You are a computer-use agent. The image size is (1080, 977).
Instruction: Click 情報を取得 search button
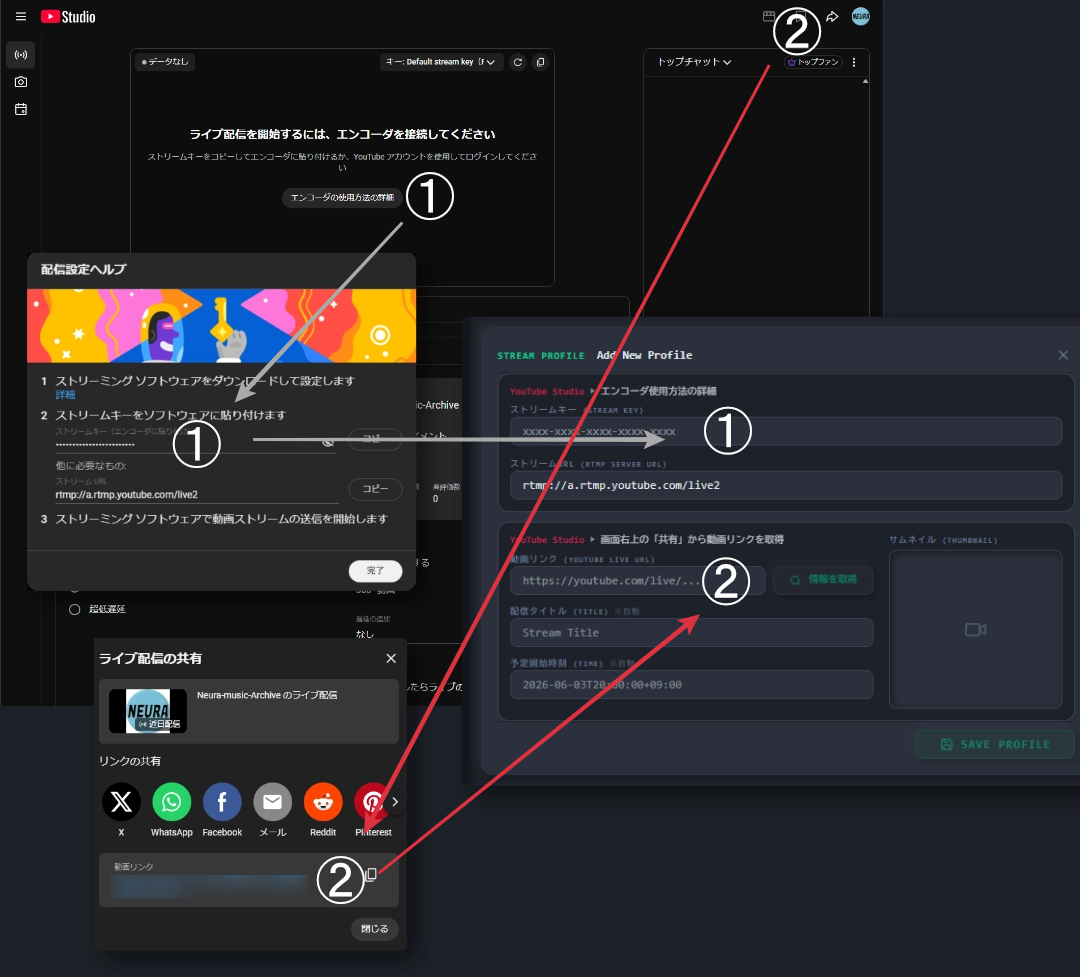pyautogui.click(x=823, y=580)
